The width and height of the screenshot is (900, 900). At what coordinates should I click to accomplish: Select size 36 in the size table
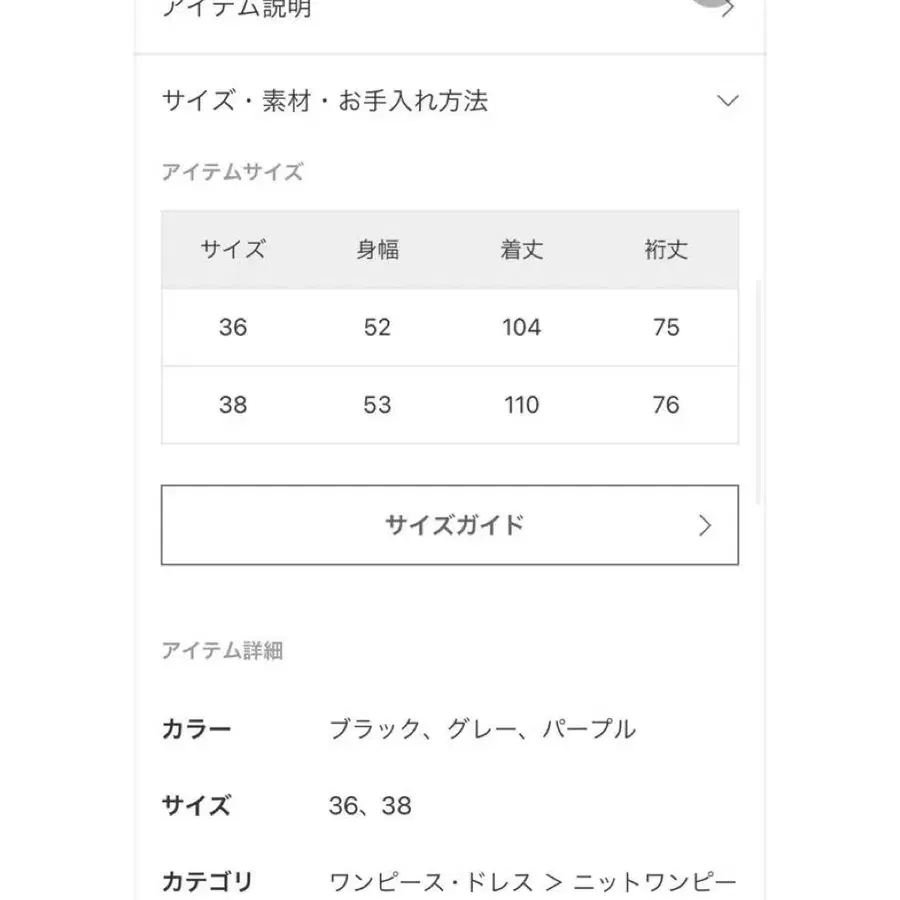pyautogui.click(x=232, y=327)
